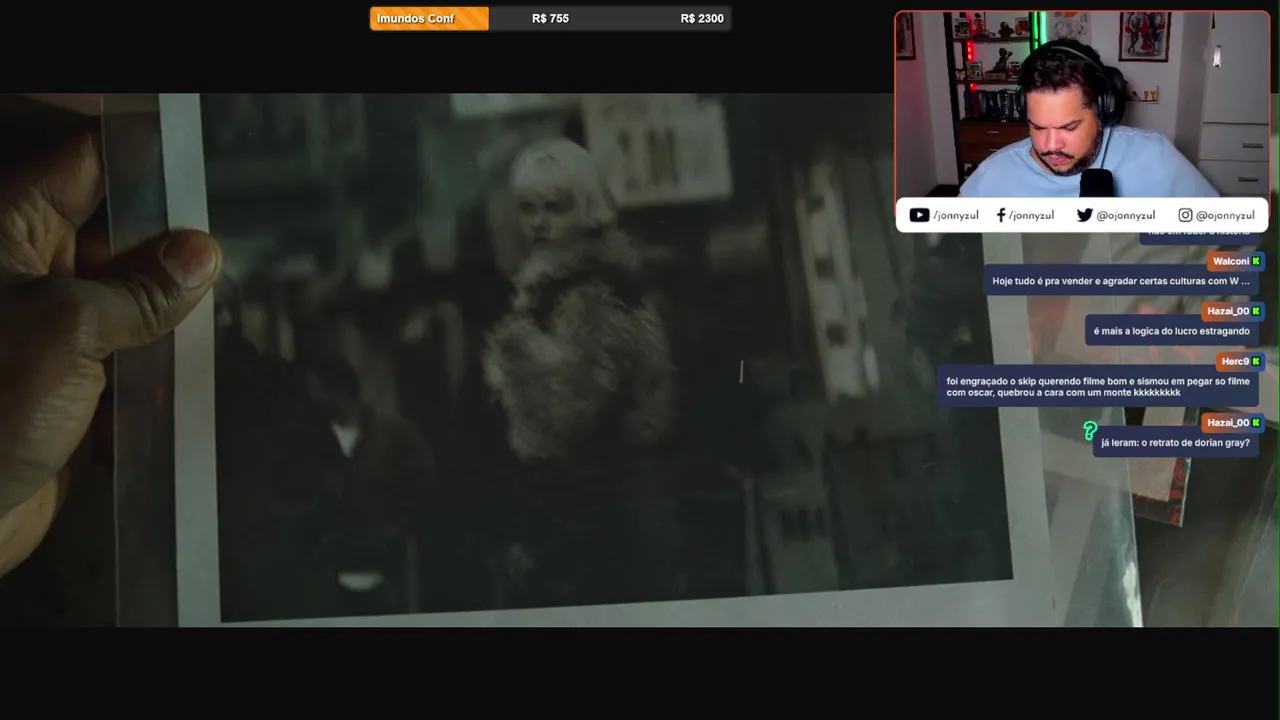Click the /jonnyzul handle next to the YouTube logo
The height and width of the screenshot is (720, 1280).
(x=957, y=215)
